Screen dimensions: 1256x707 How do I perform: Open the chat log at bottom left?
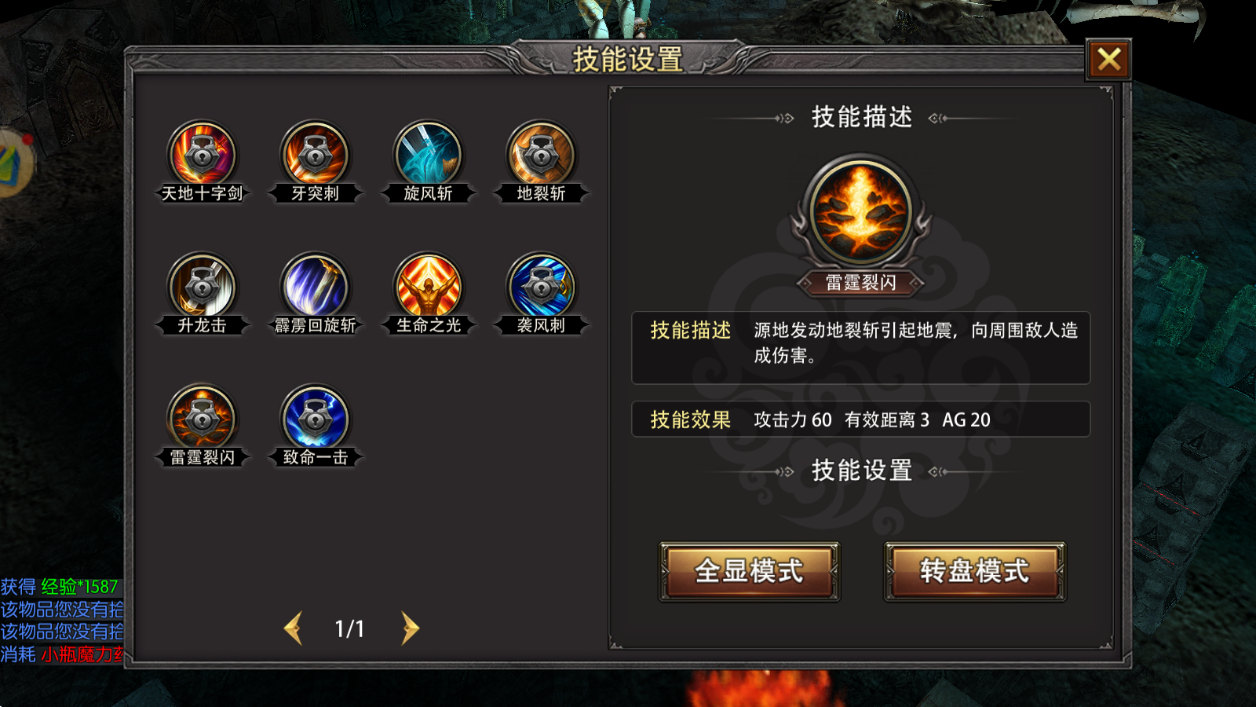pos(62,620)
